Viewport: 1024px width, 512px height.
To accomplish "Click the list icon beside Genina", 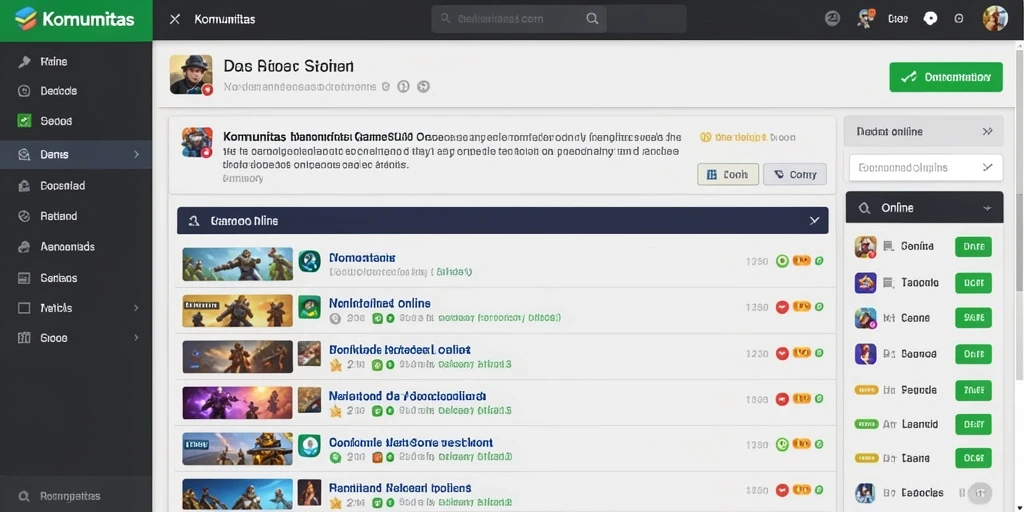I will (888, 247).
